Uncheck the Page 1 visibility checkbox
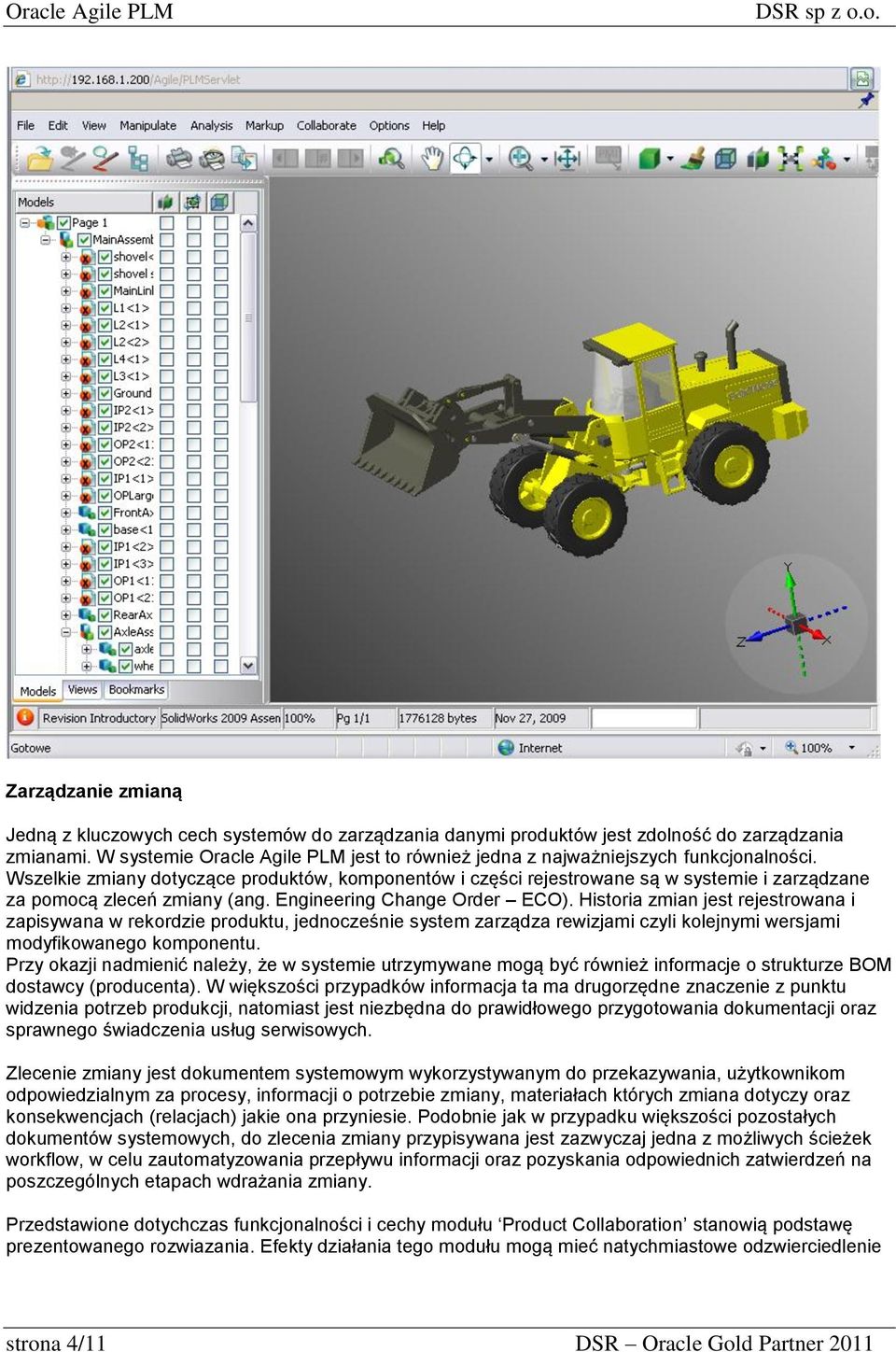This screenshot has height=1352, width=896. click(64, 222)
